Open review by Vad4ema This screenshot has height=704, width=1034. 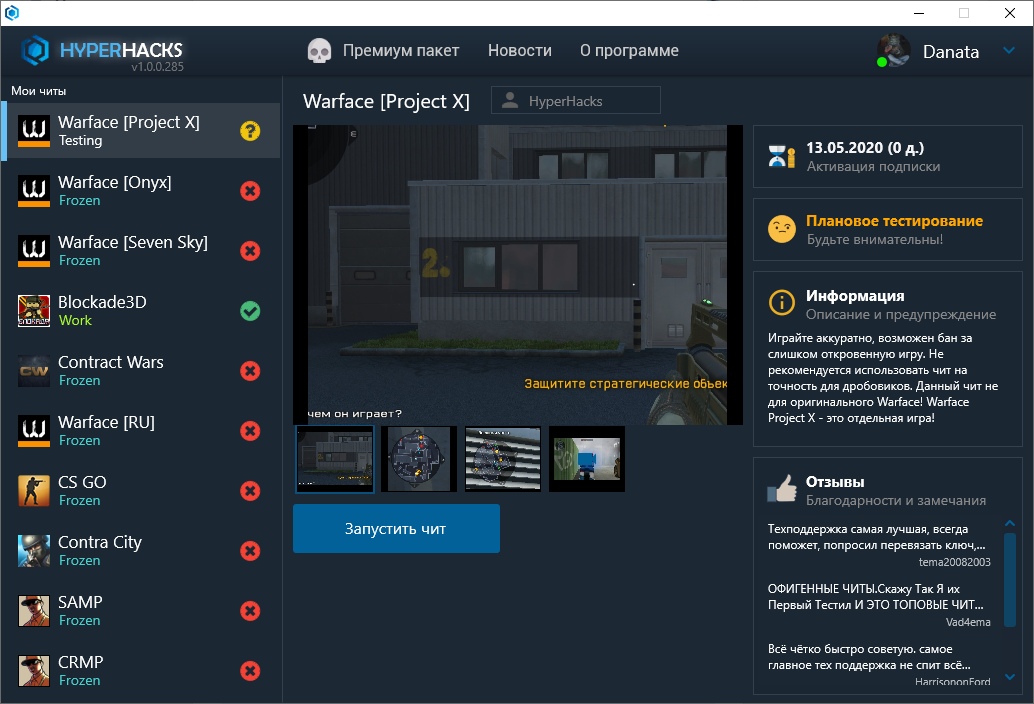879,605
